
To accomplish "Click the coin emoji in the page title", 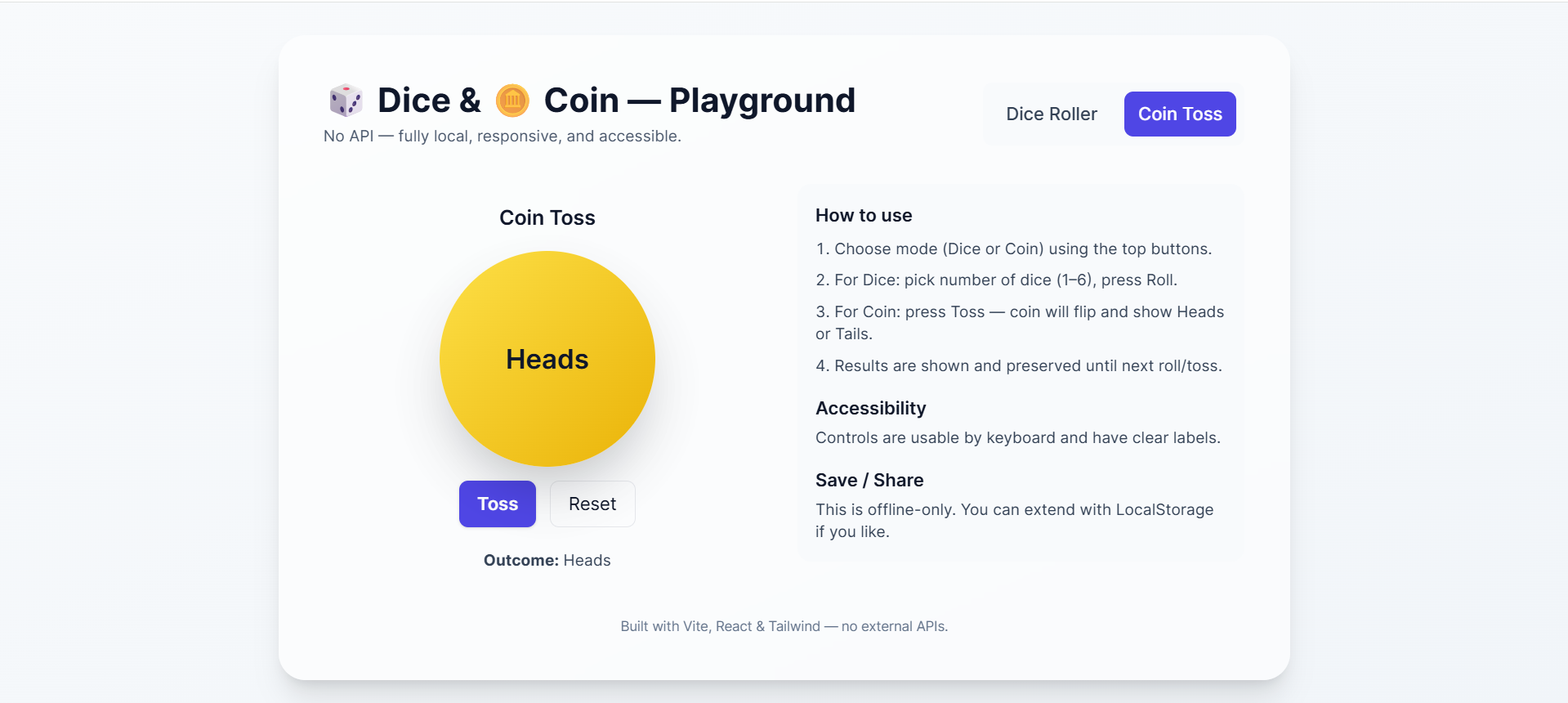I will click(512, 100).
